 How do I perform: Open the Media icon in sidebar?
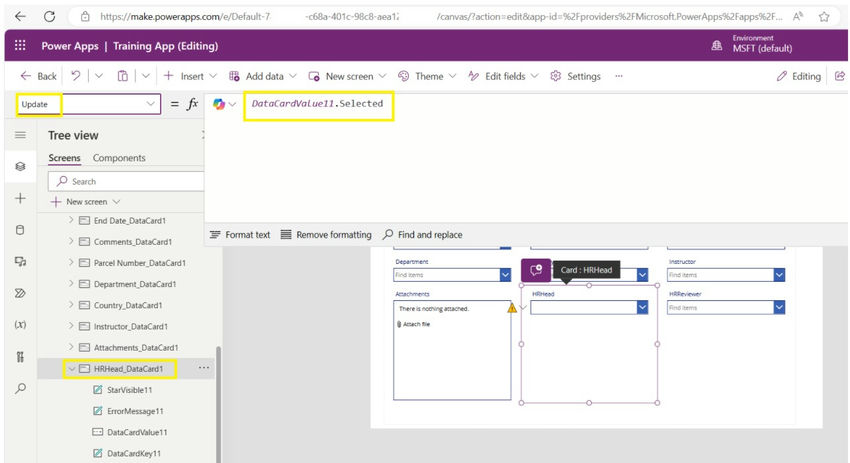20,262
